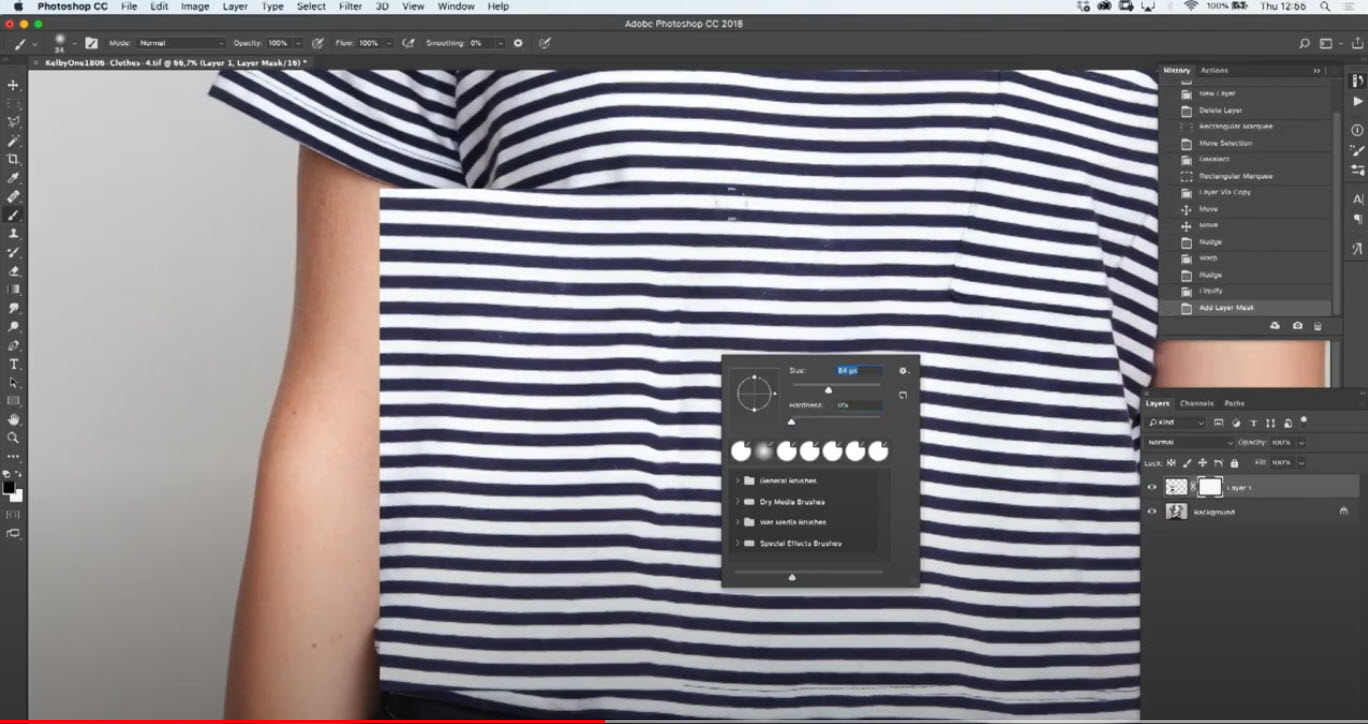Select the Pen tool
This screenshot has width=1368, height=724.
[x=13, y=345]
